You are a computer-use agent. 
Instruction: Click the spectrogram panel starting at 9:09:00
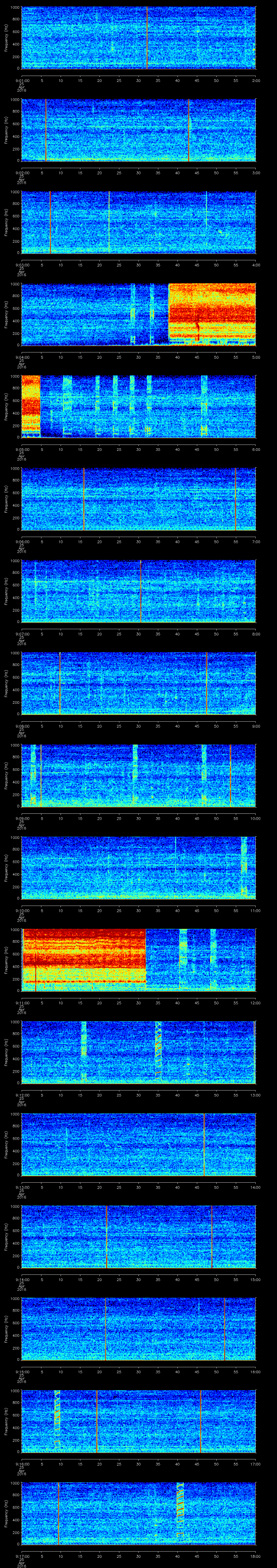(138, 775)
